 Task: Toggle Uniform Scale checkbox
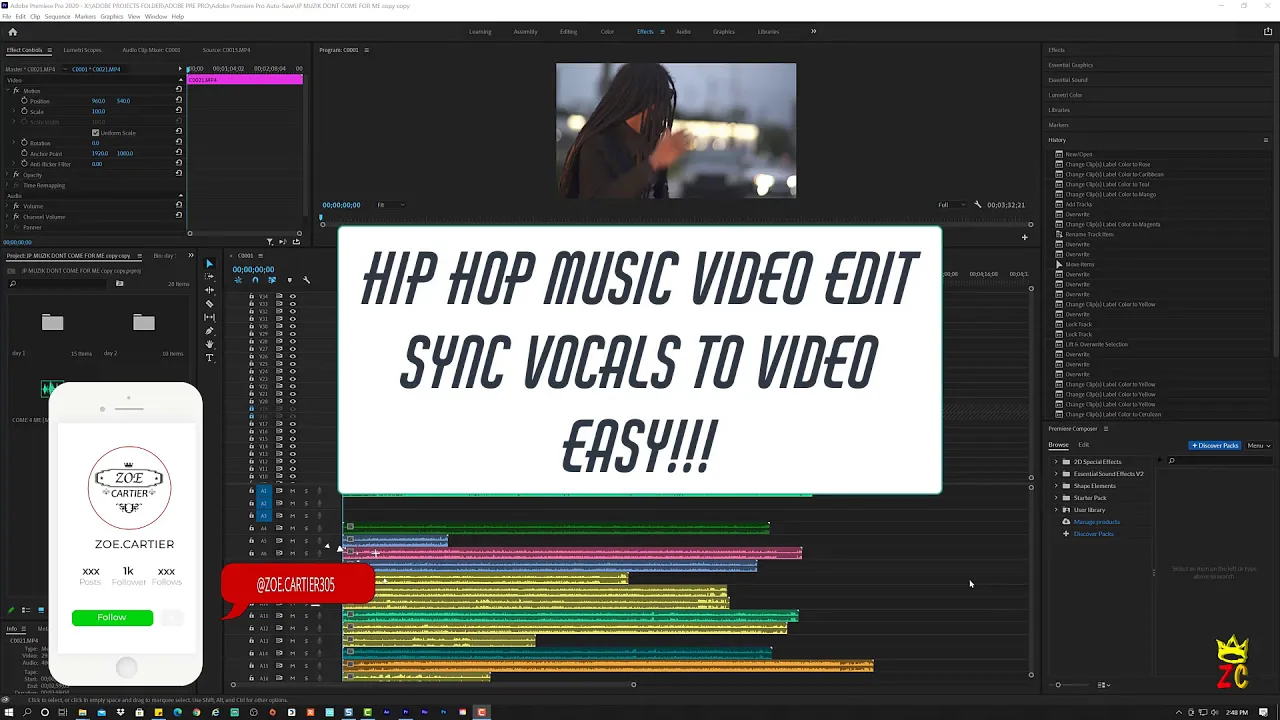click(95, 133)
